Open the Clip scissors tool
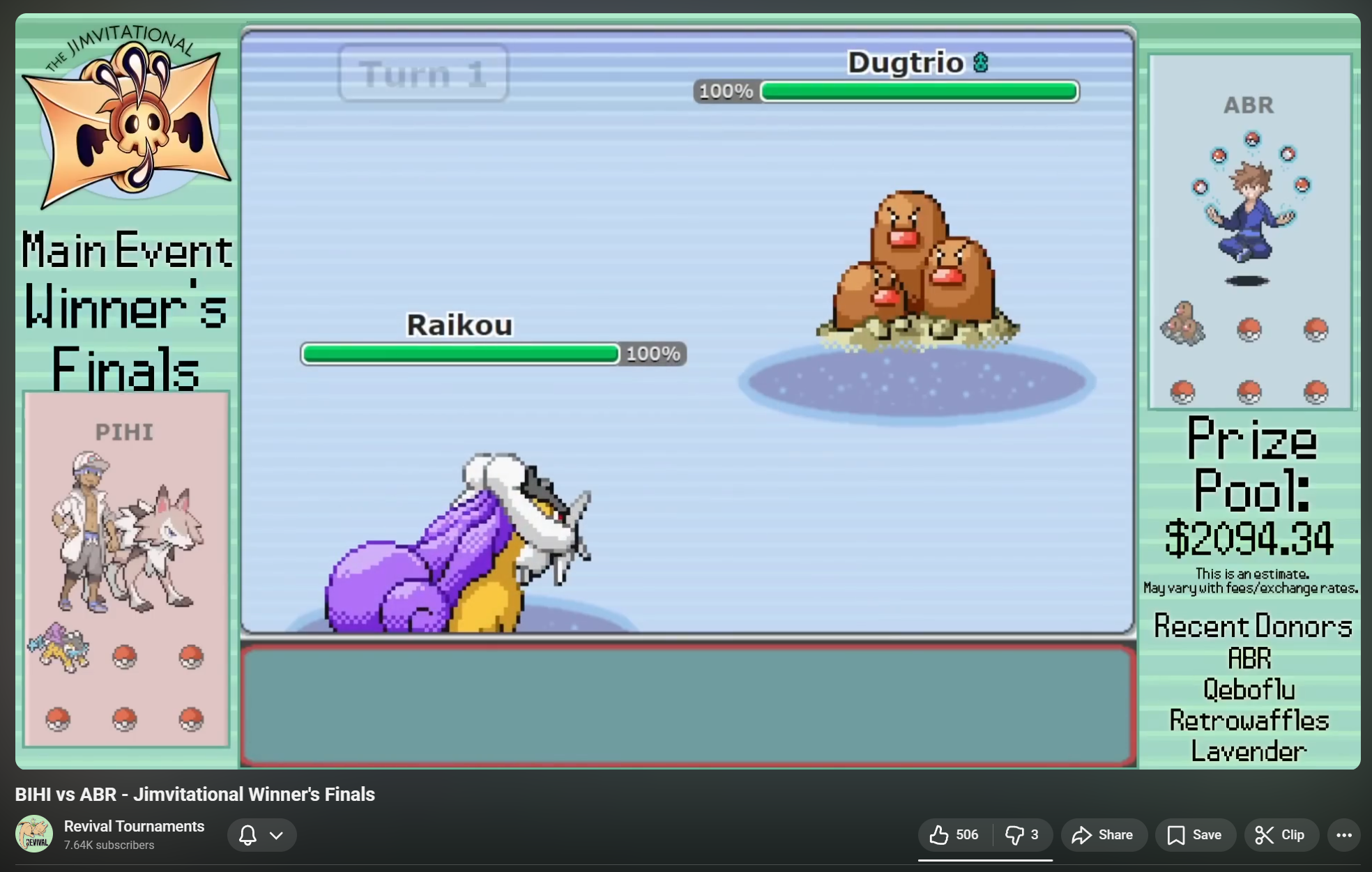This screenshot has width=1372, height=872. click(1281, 834)
